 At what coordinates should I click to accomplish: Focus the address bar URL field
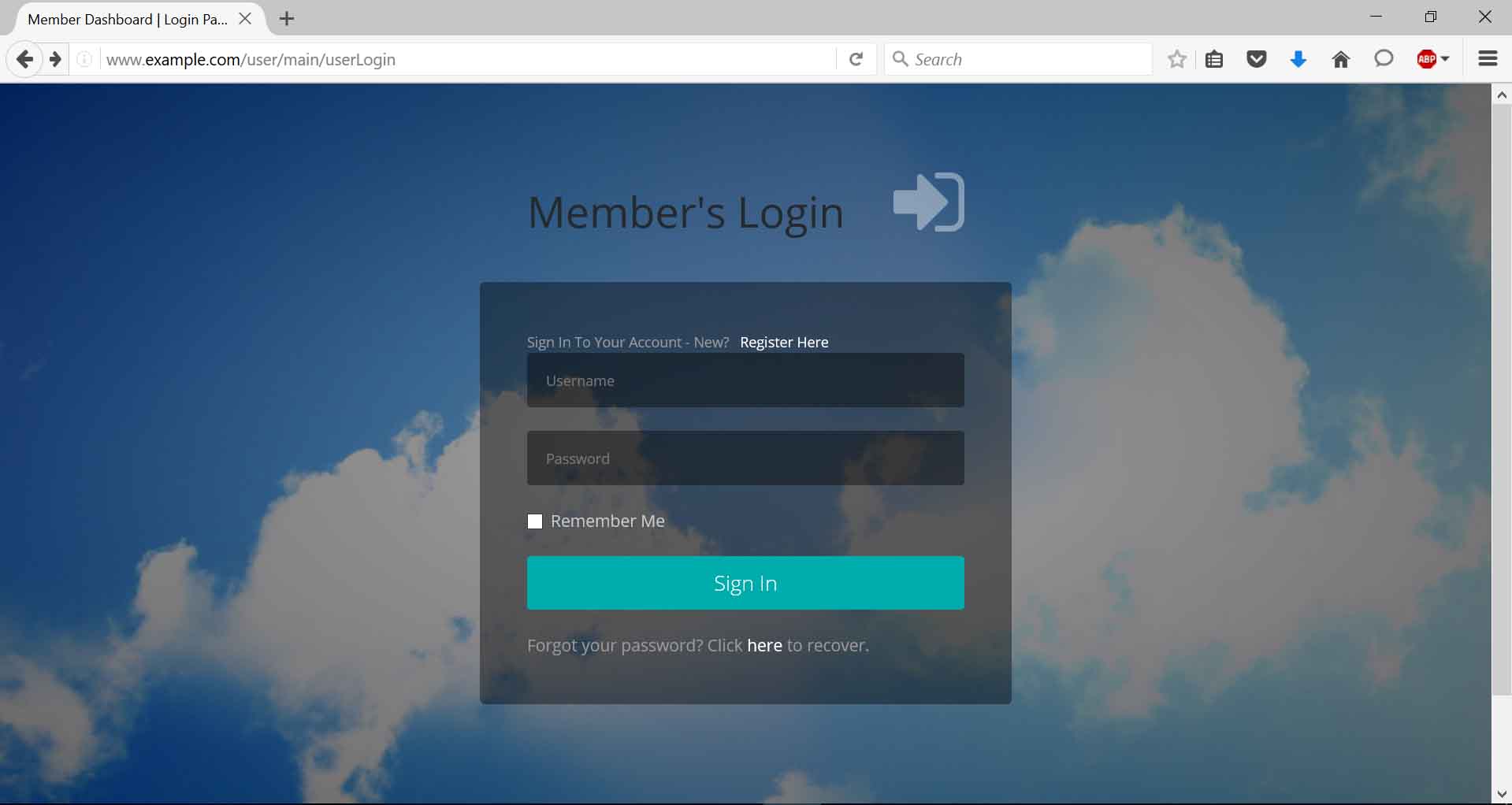click(469, 59)
